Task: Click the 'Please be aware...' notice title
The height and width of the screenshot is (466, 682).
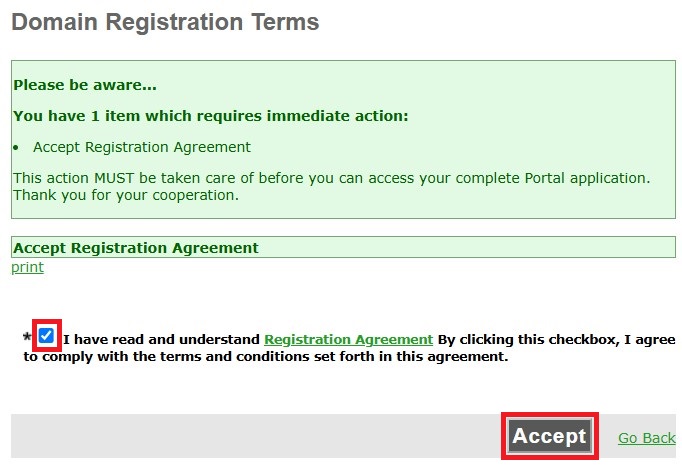Action: click(x=85, y=85)
